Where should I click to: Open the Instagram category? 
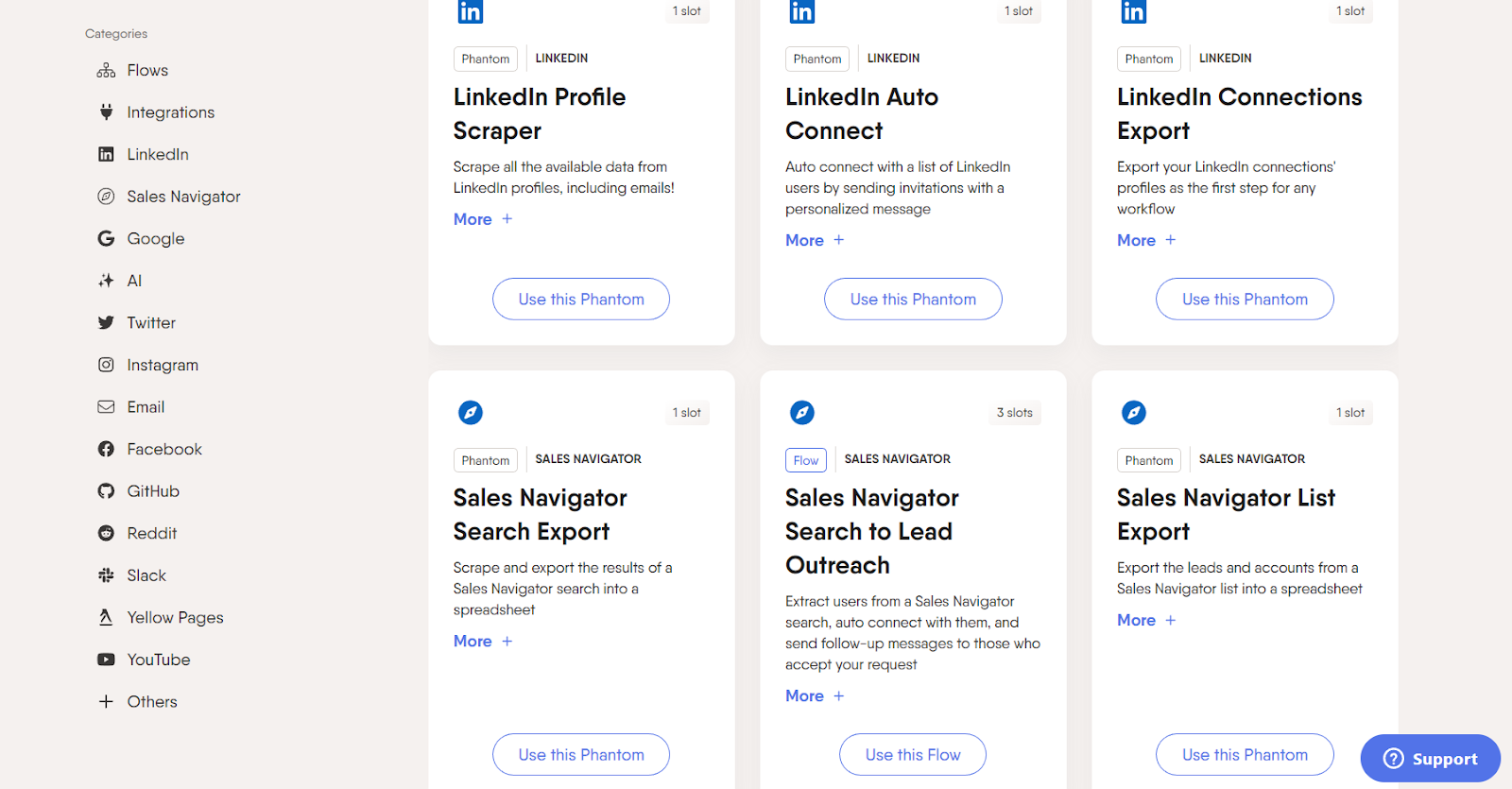point(163,365)
